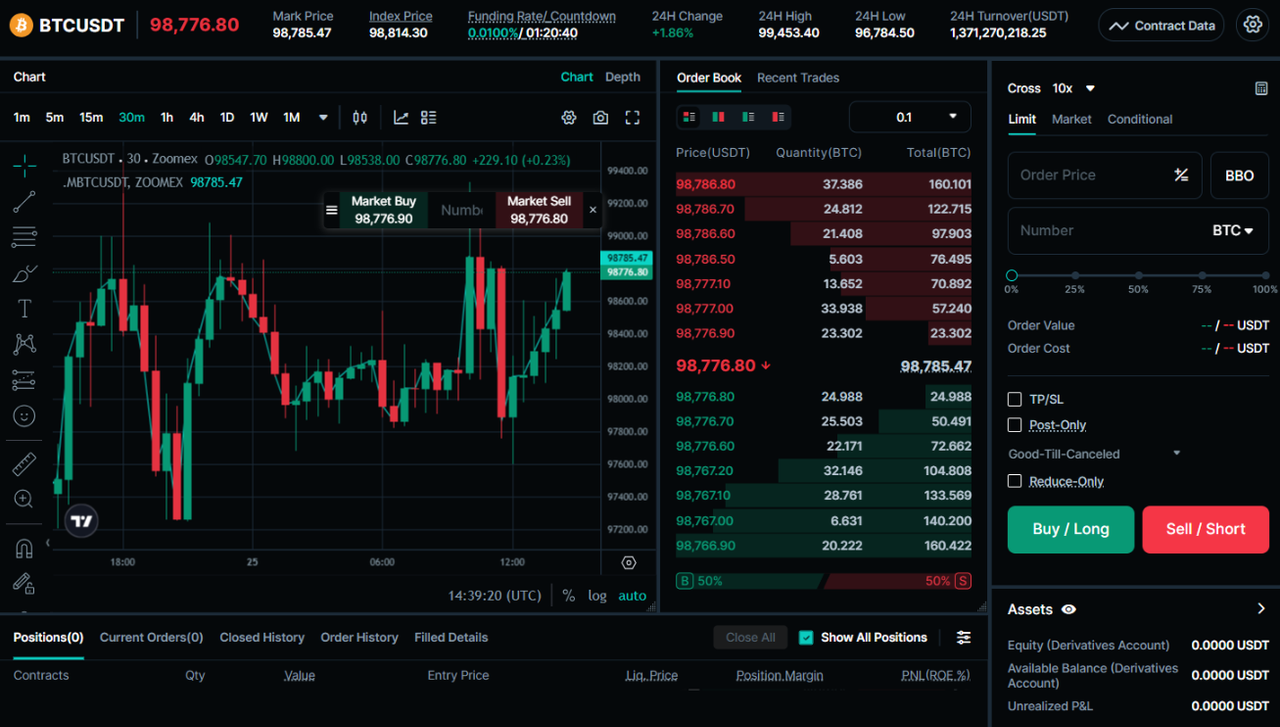Open the indicators line chart icon
Image resolution: width=1280 pixels, height=727 pixels.
401,117
